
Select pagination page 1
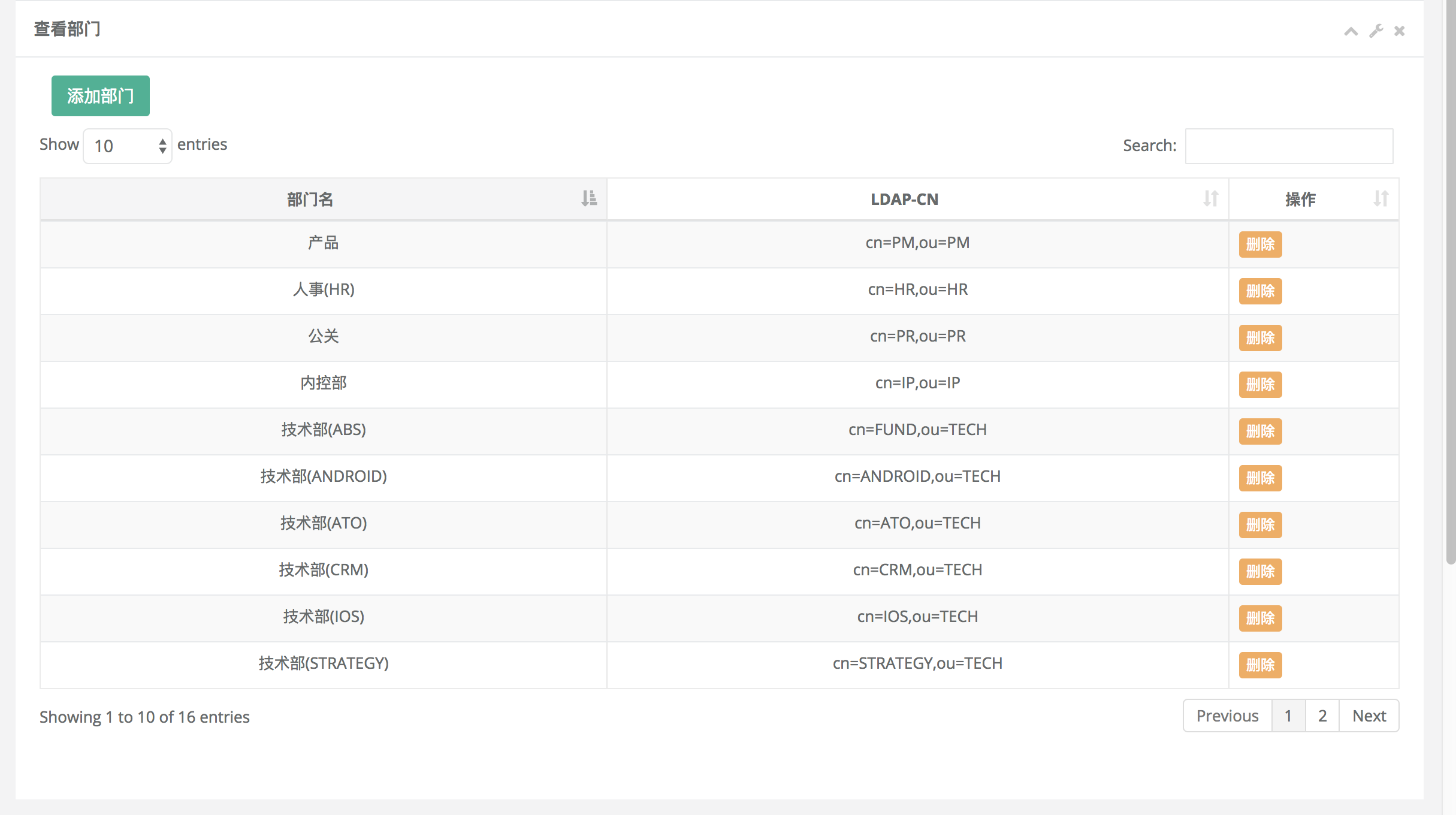click(x=1288, y=716)
